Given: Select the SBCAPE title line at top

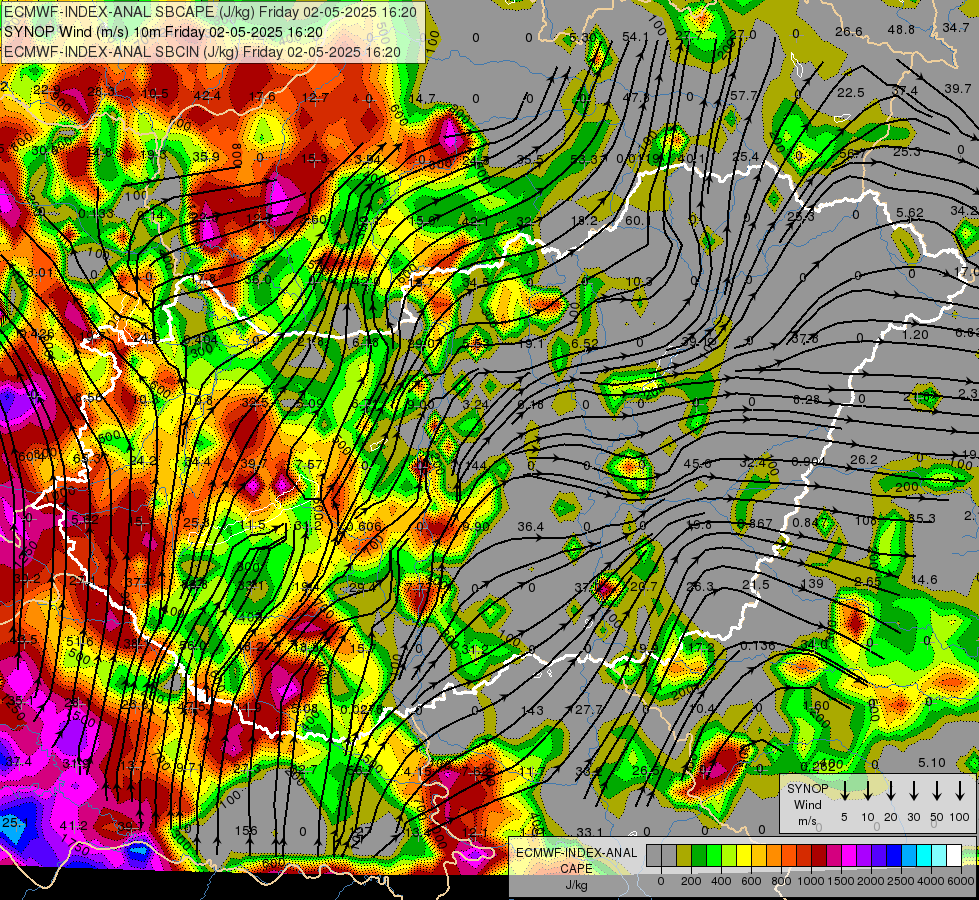Looking at the screenshot, I should pyautogui.click(x=210, y=12).
